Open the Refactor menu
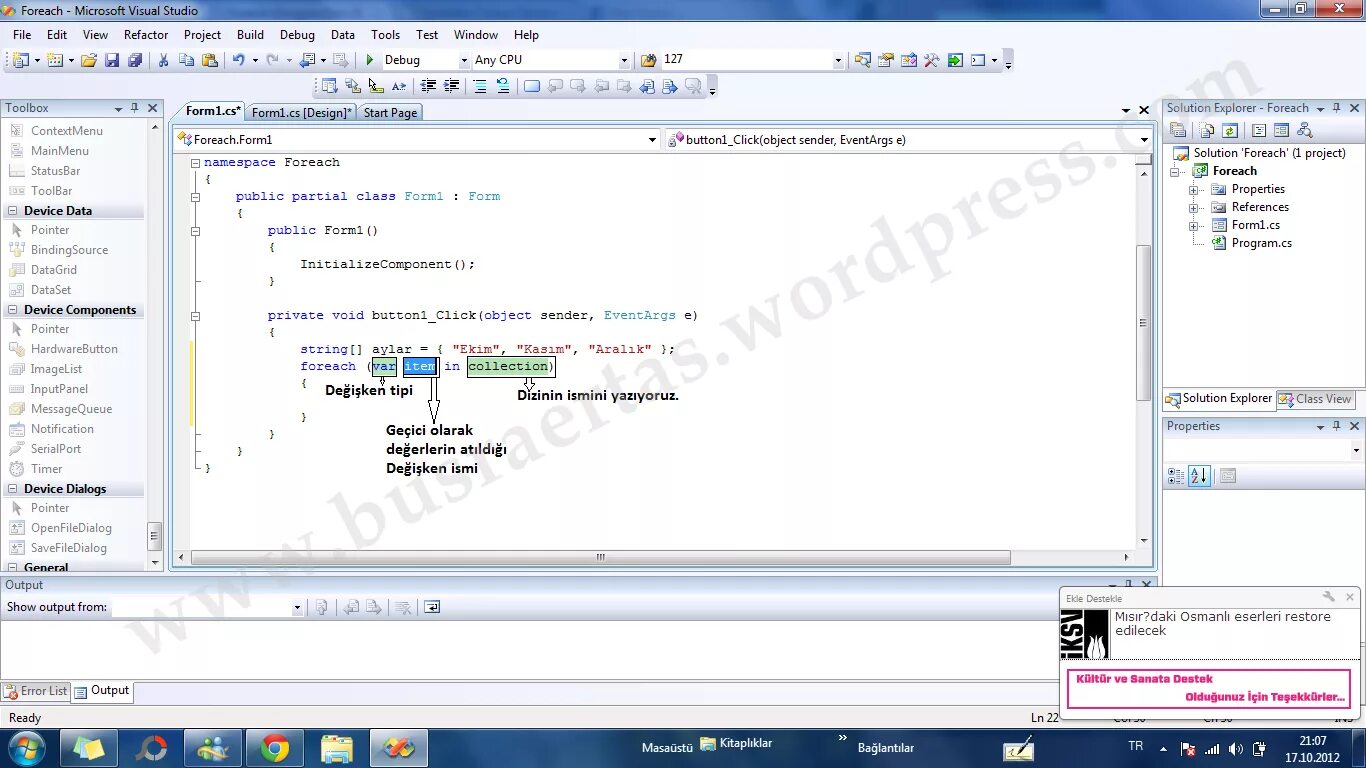Screen dimensions: 1366x768 click(x=146, y=34)
